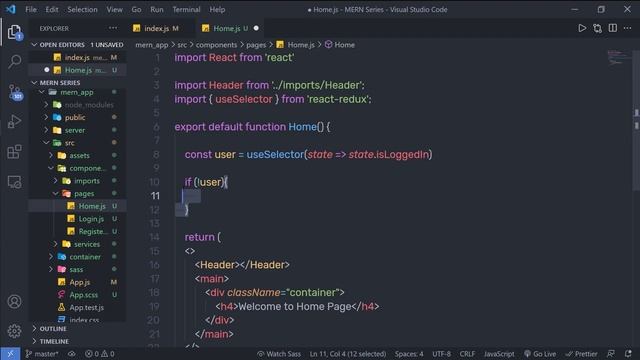Image resolution: width=640 pixels, height=360 pixels.
Task: Expand the server folder
Action: click(x=46, y=130)
